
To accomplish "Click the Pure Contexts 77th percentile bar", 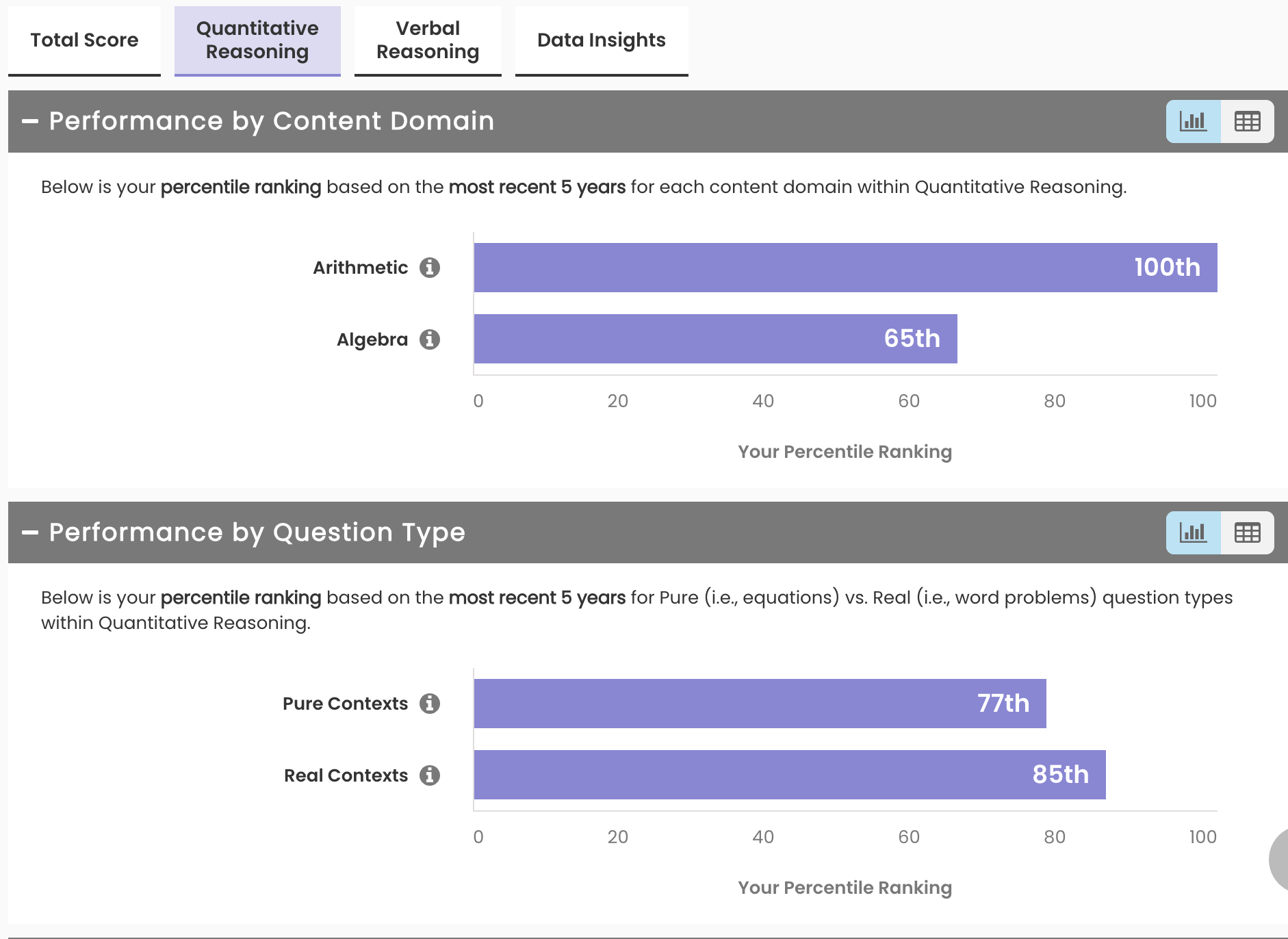I will coord(760,704).
